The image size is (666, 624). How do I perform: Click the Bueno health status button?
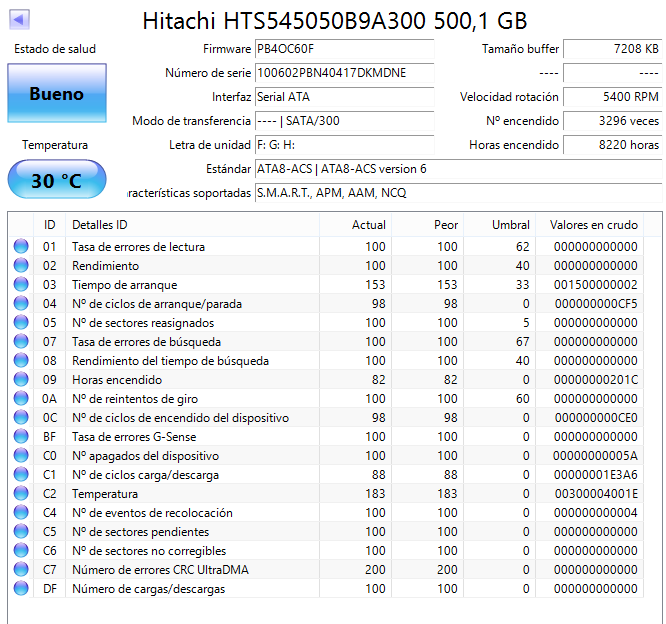coord(57,93)
